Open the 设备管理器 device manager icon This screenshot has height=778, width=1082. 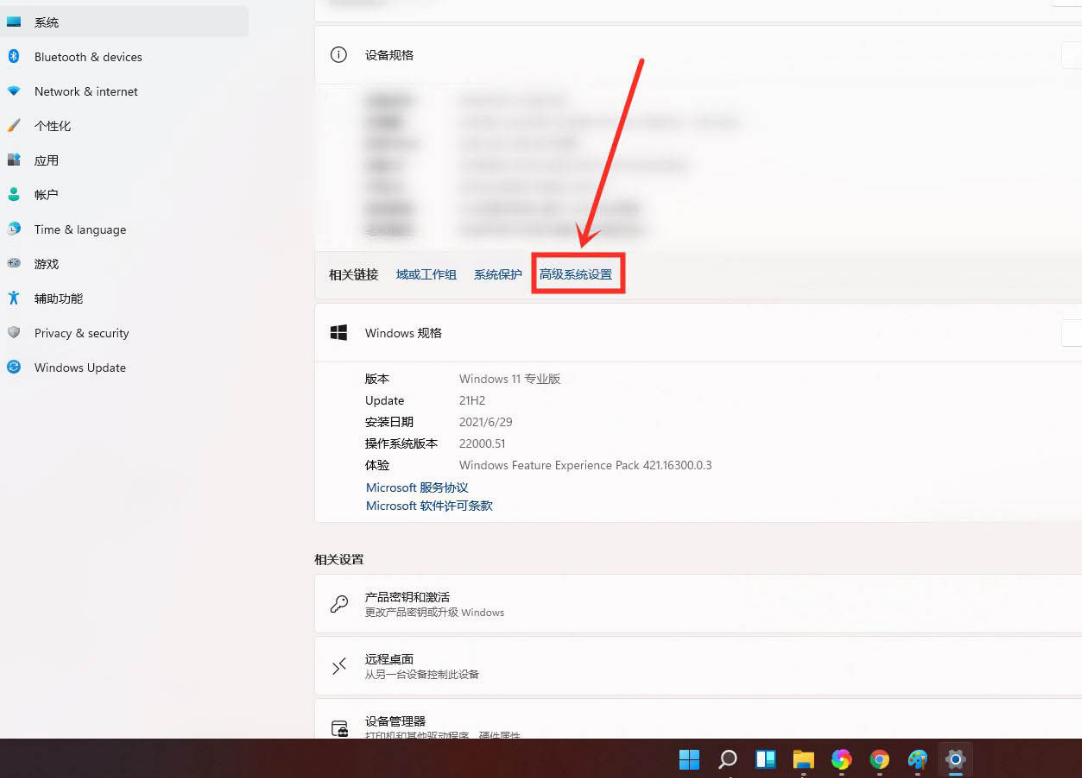coord(338,724)
